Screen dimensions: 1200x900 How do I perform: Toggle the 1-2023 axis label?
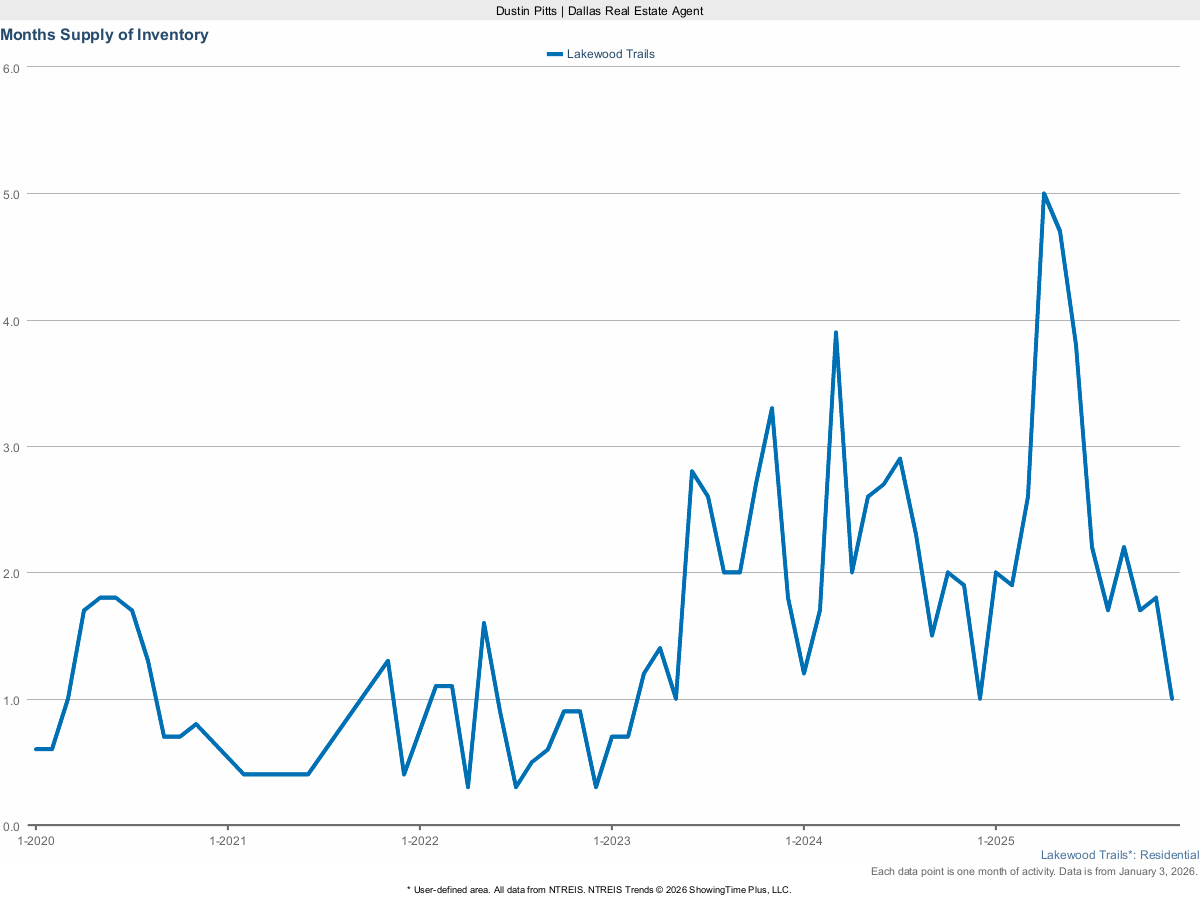pos(614,841)
